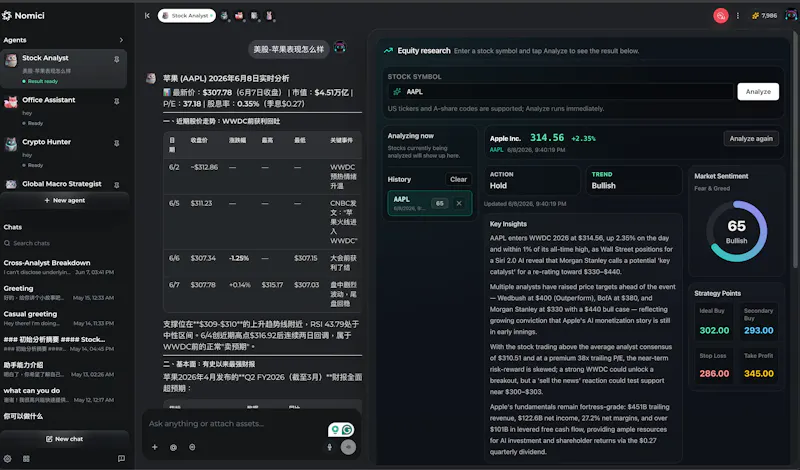Image resolution: width=800 pixels, height=470 pixels.
Task: Click the Ideal Buy 302.00 card
Action: pos(714,322)
